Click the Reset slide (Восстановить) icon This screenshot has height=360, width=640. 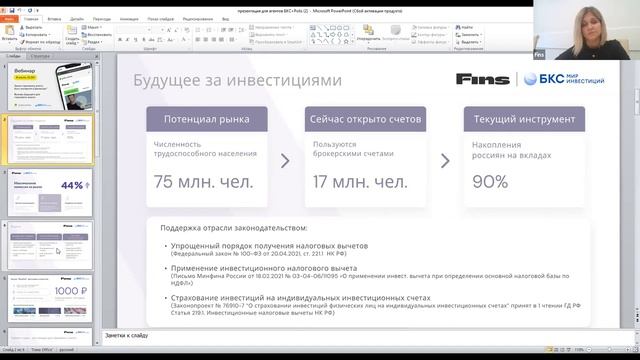click(x=84, y=35)
